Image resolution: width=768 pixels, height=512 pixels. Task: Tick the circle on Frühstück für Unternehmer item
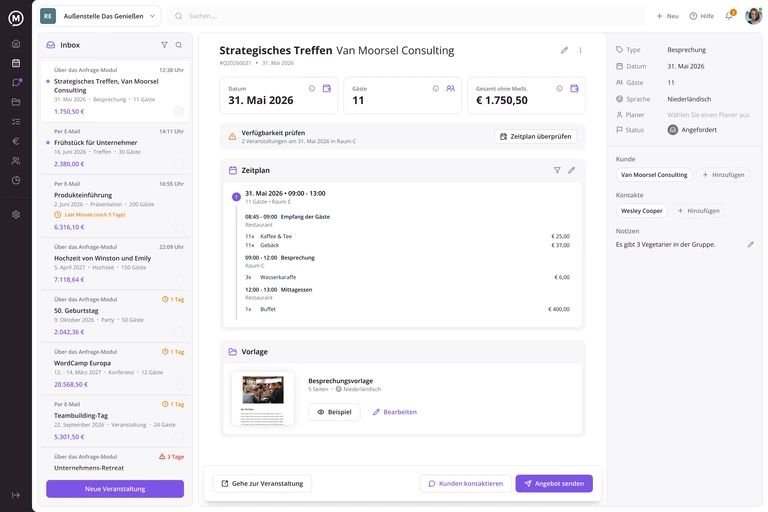coord(179,164)
